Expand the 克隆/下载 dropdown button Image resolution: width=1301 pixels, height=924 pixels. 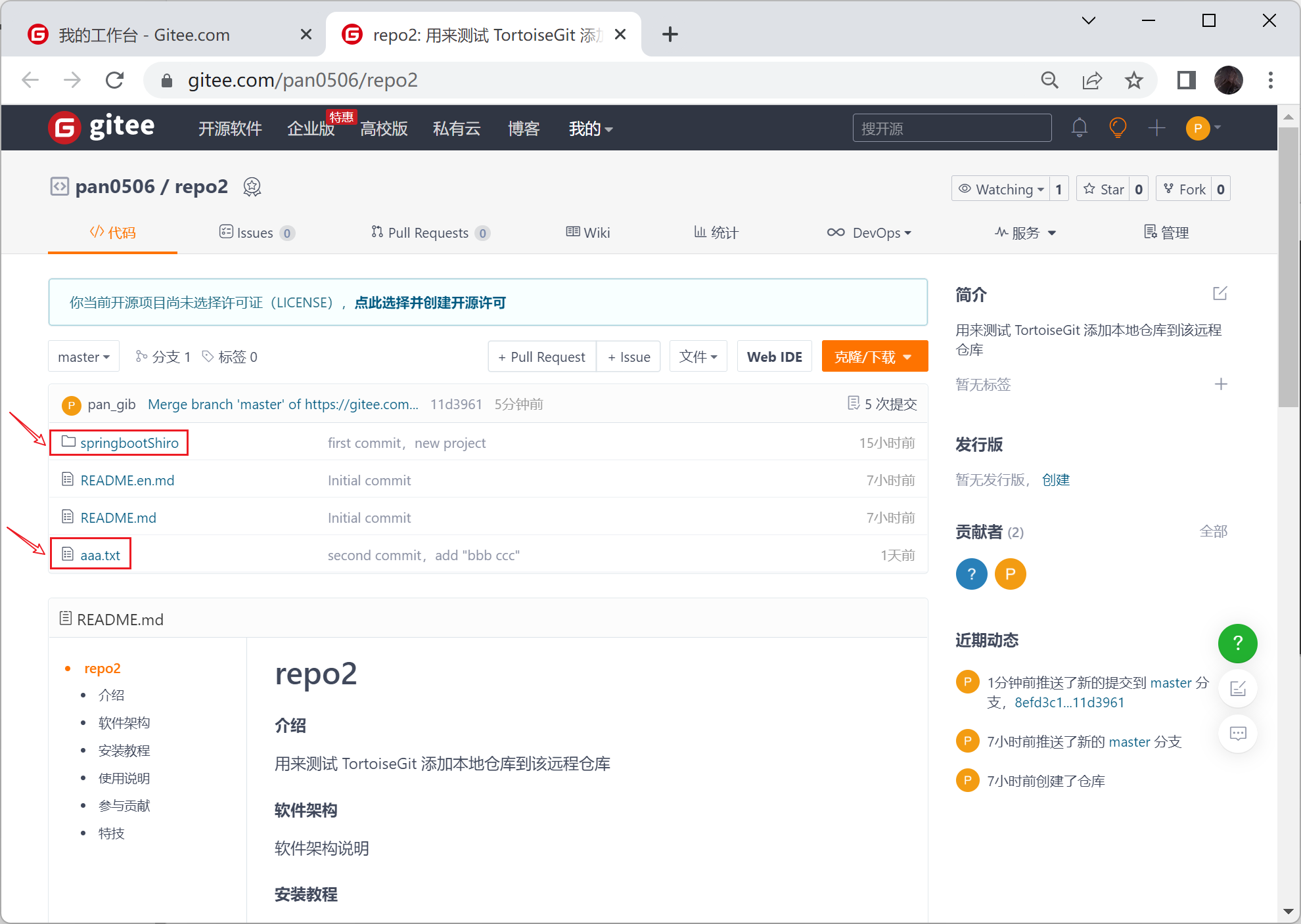(x=874, y=357)
